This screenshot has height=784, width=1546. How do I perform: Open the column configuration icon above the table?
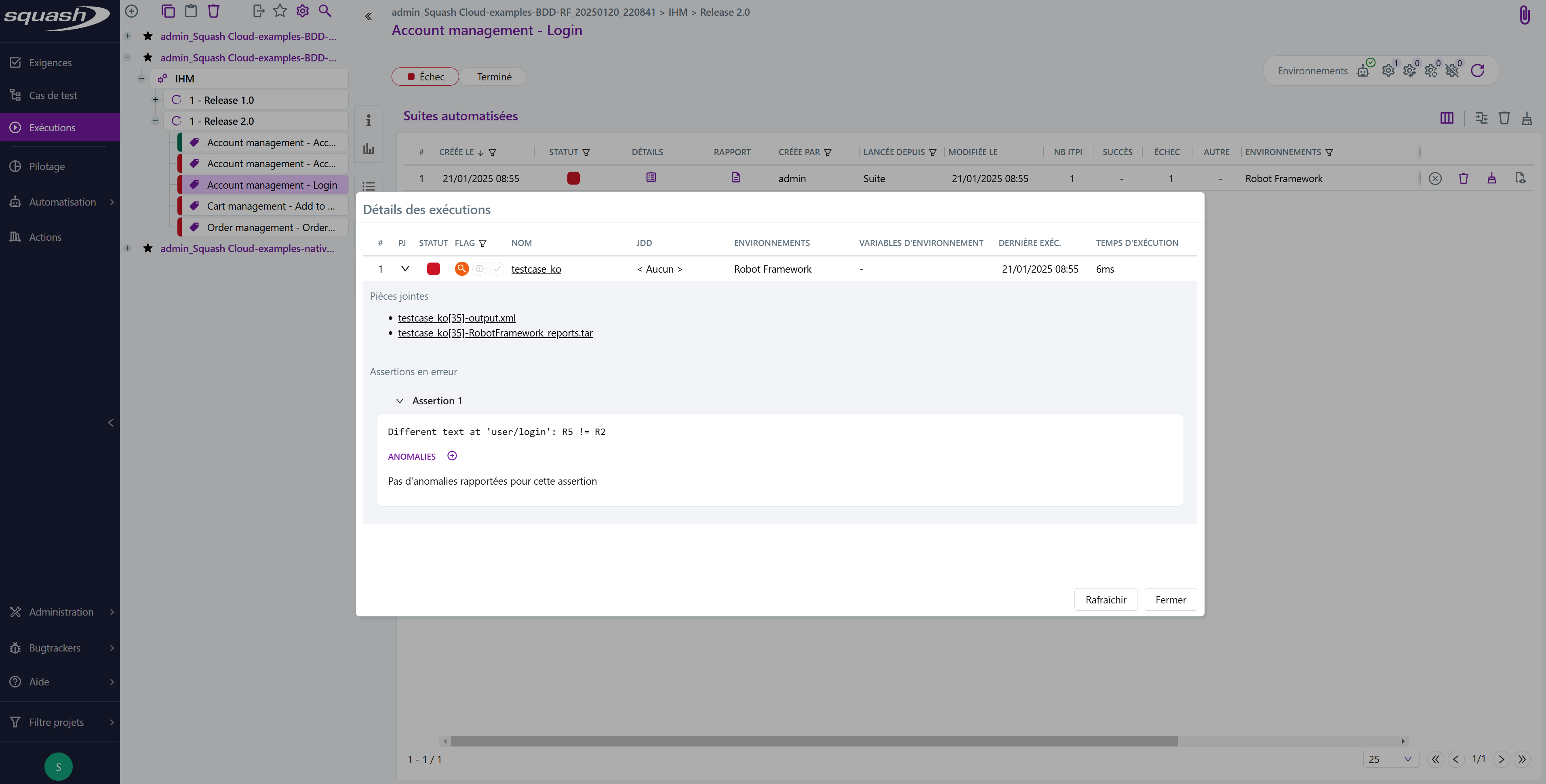1446,118
